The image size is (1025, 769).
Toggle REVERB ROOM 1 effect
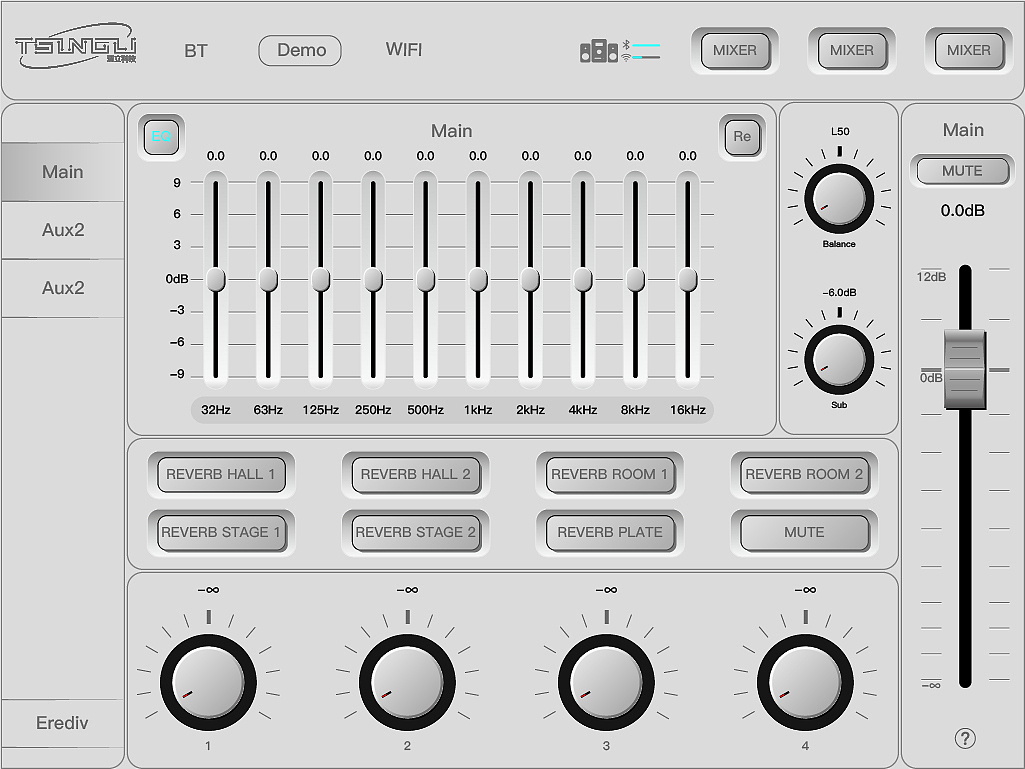click(x=610, y=475)
